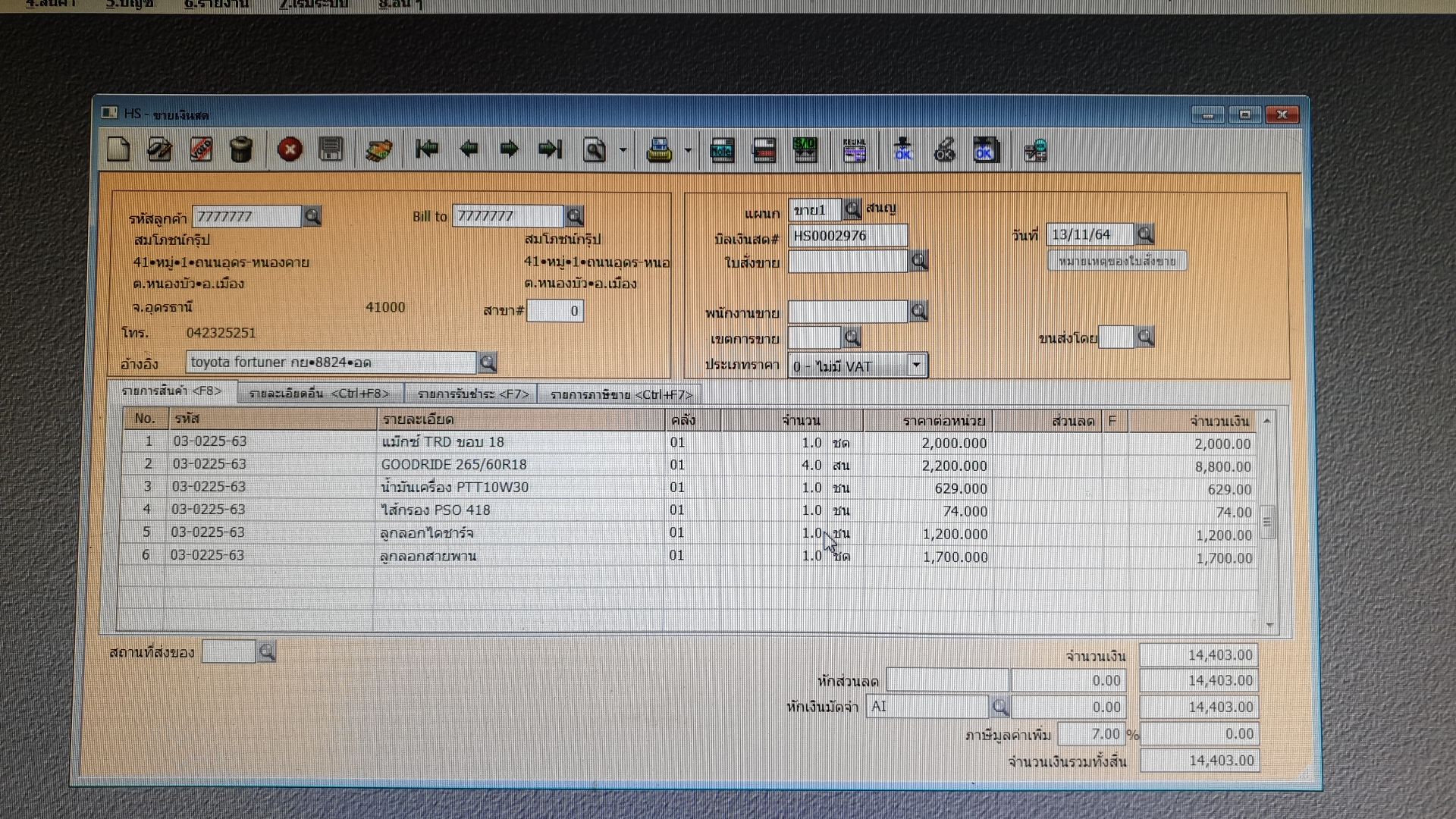The width and height of the screenshot is (1456, 819).
Task: Expand the price type '0 - ไม่มี VAT' combo box
Action: pos(916,366)
